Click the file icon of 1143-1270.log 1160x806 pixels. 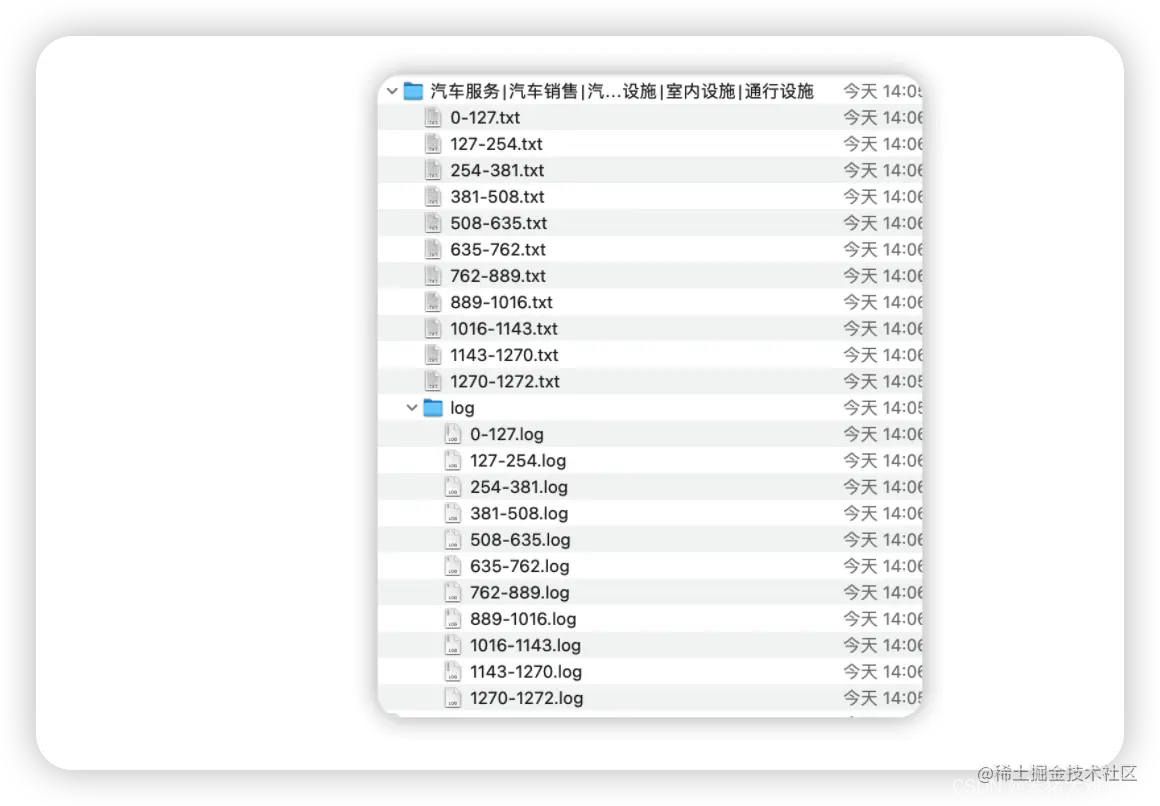pyautogui.click(x=453, y=672)
